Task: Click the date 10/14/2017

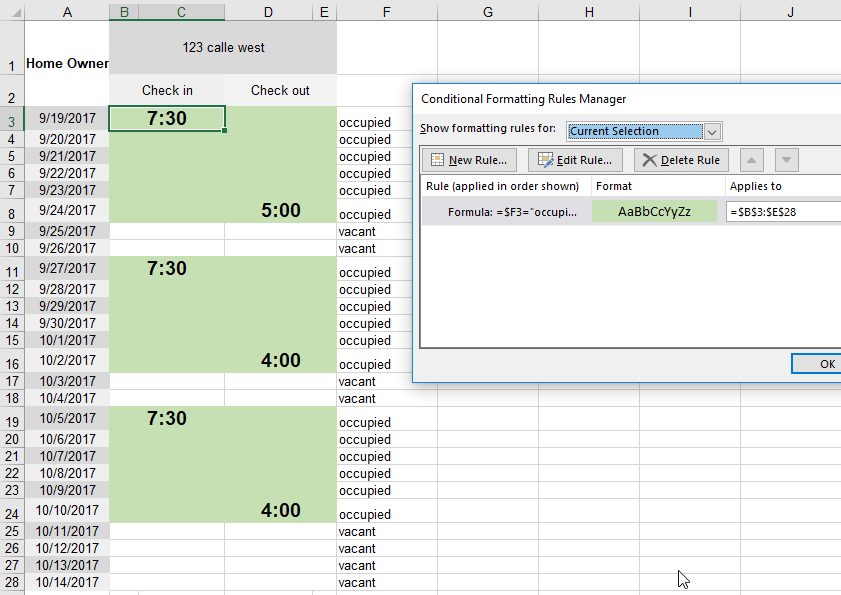Action: (x=67, y=582)
